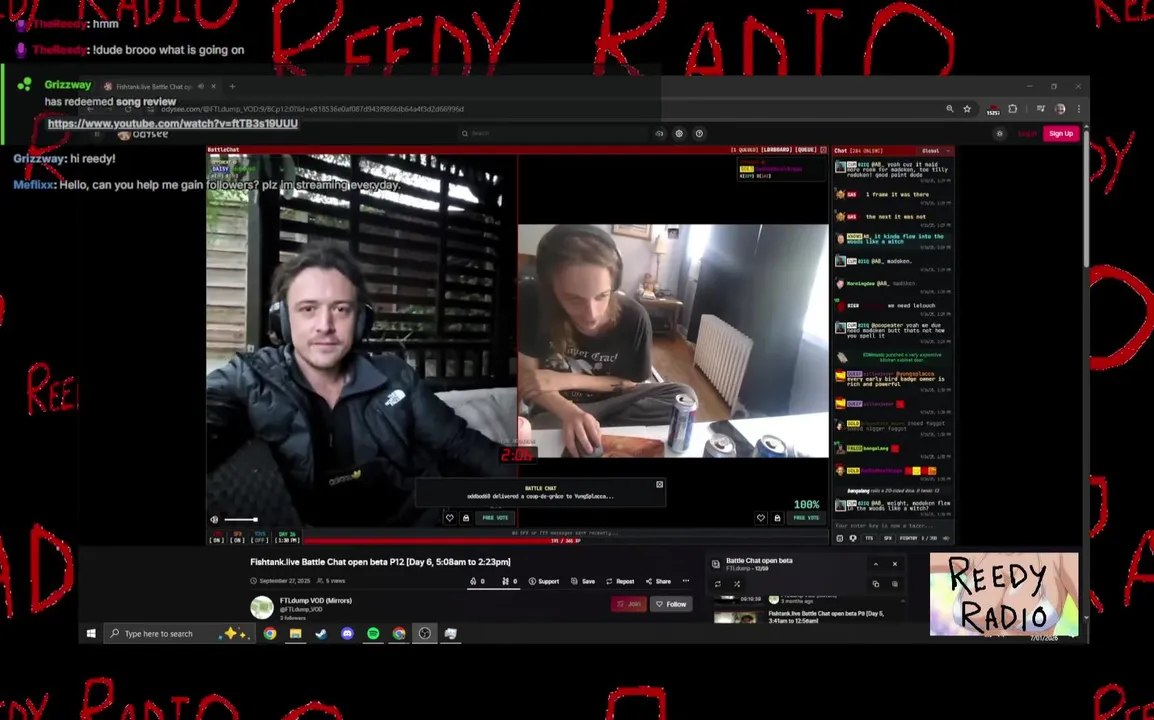The width and height of the screenshot is (1154, 720).
Task: Click the Windows taskbar search box
Action: coord(179,633)
